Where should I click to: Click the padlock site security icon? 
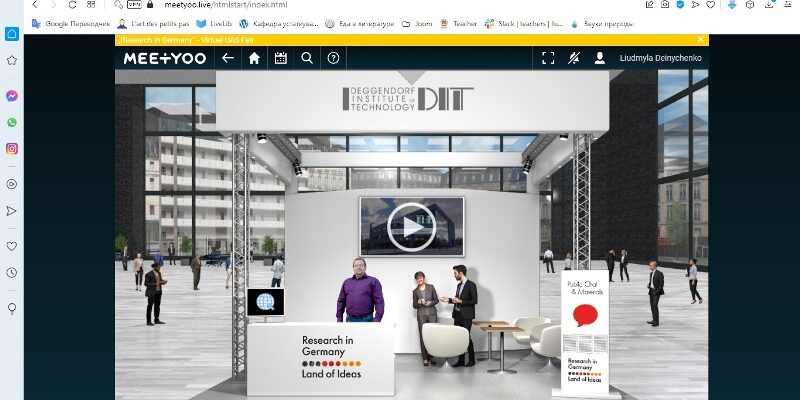150,5
